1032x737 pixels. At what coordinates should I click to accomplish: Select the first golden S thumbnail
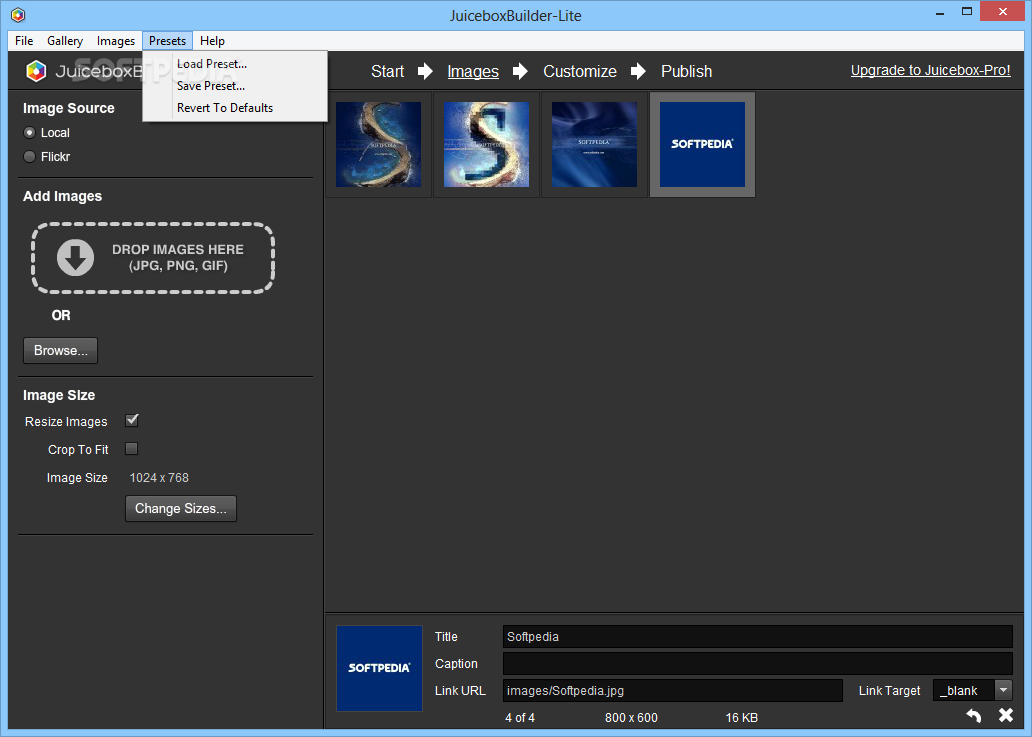378,144
